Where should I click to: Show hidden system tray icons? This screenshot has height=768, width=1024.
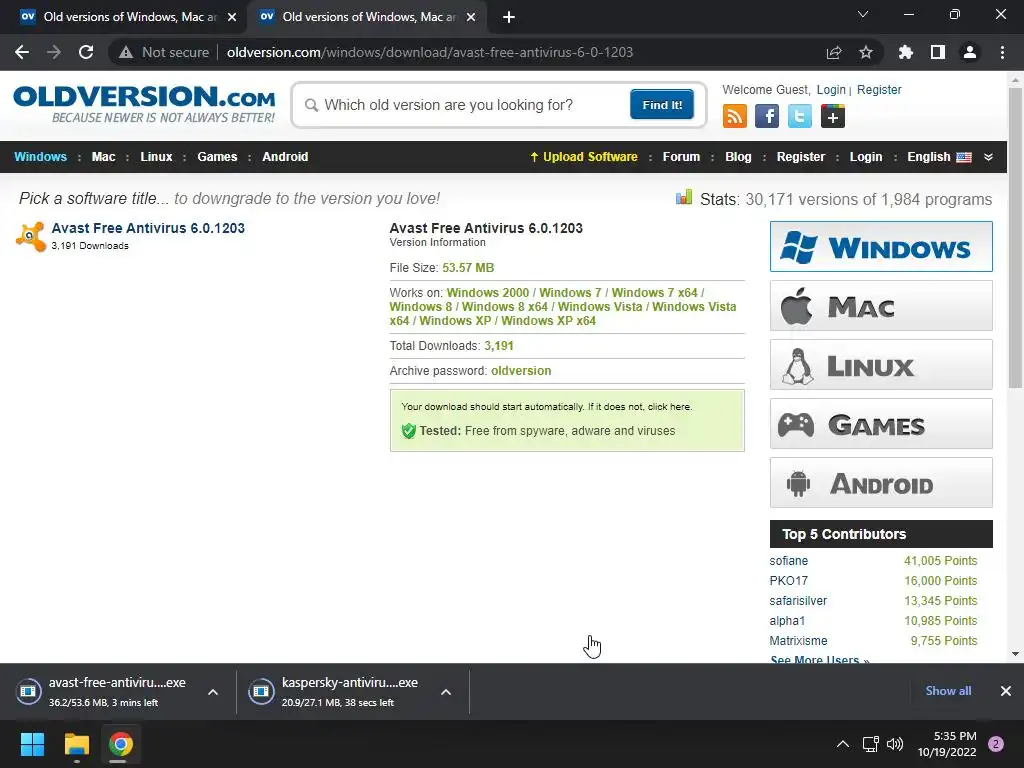click(x=843, y=744)
